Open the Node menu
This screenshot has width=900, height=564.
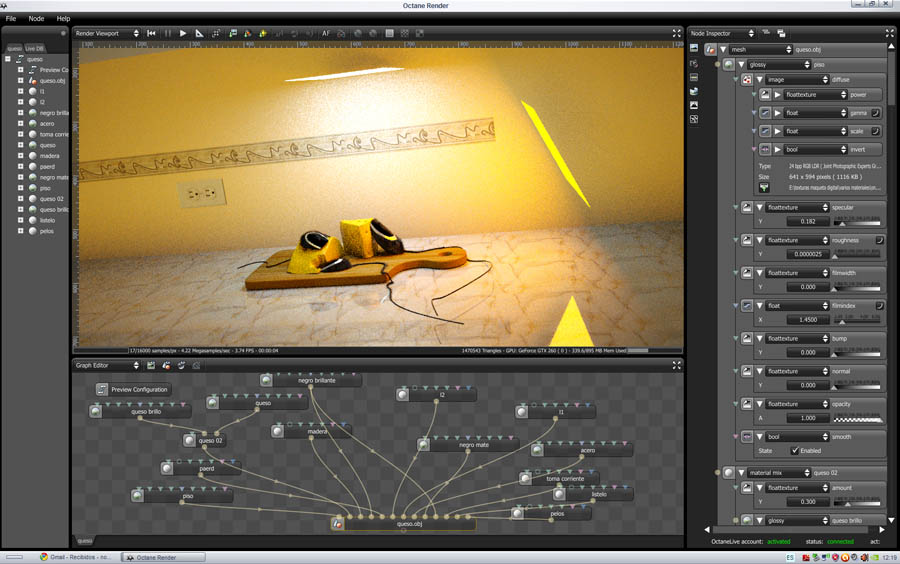pyautogui.click(x=36, y=18)
